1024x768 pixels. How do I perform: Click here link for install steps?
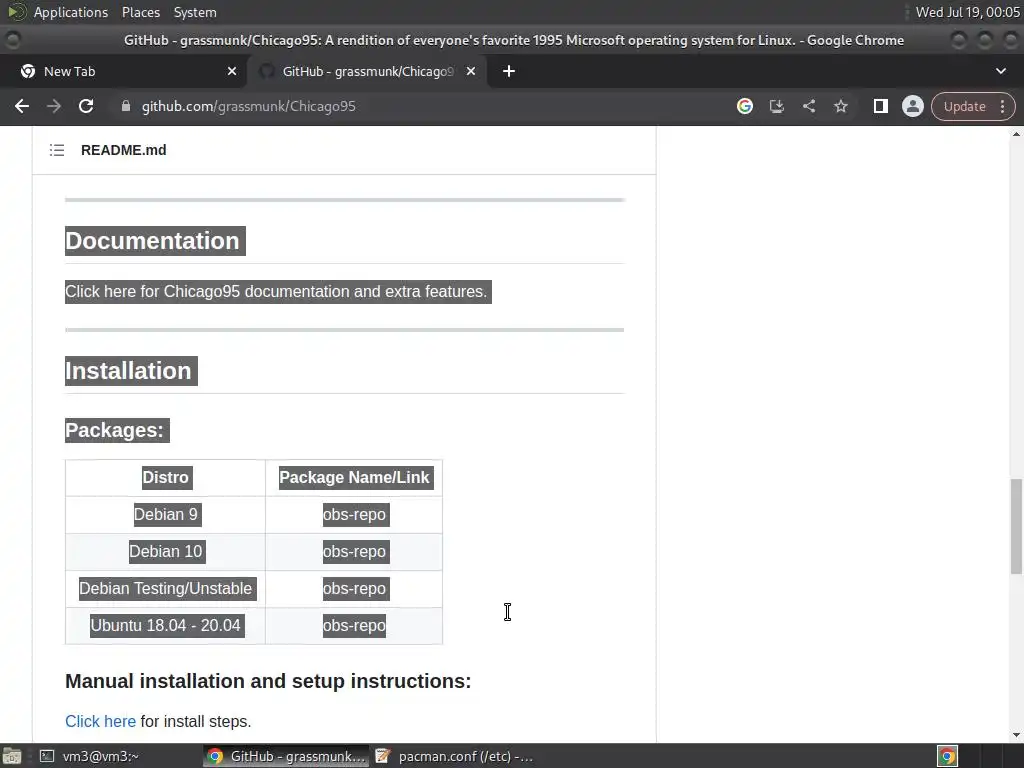[101, 722]
